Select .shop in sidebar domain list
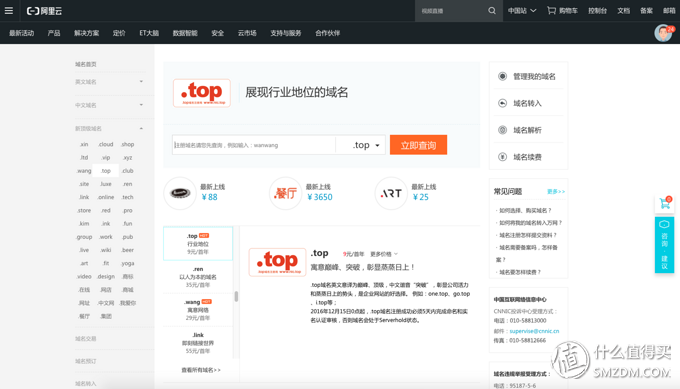680x389 pixels. click(128, 144)
